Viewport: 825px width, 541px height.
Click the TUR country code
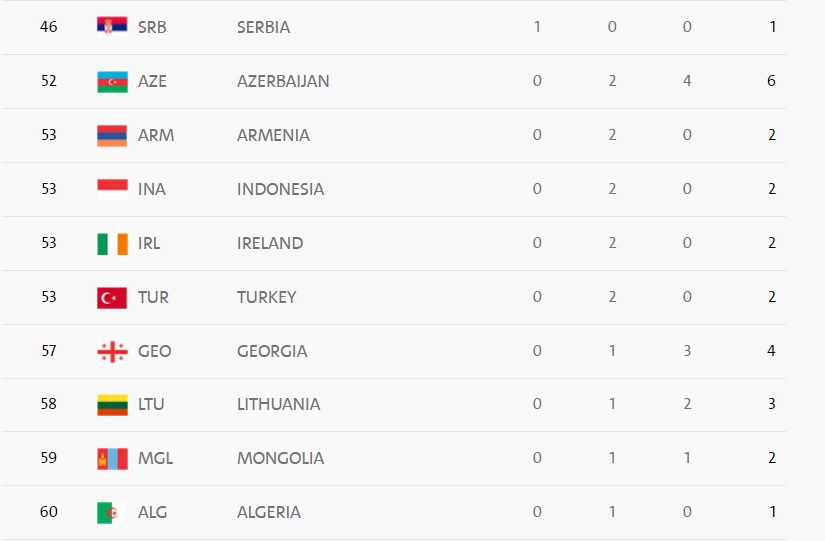tap(153, 297)
